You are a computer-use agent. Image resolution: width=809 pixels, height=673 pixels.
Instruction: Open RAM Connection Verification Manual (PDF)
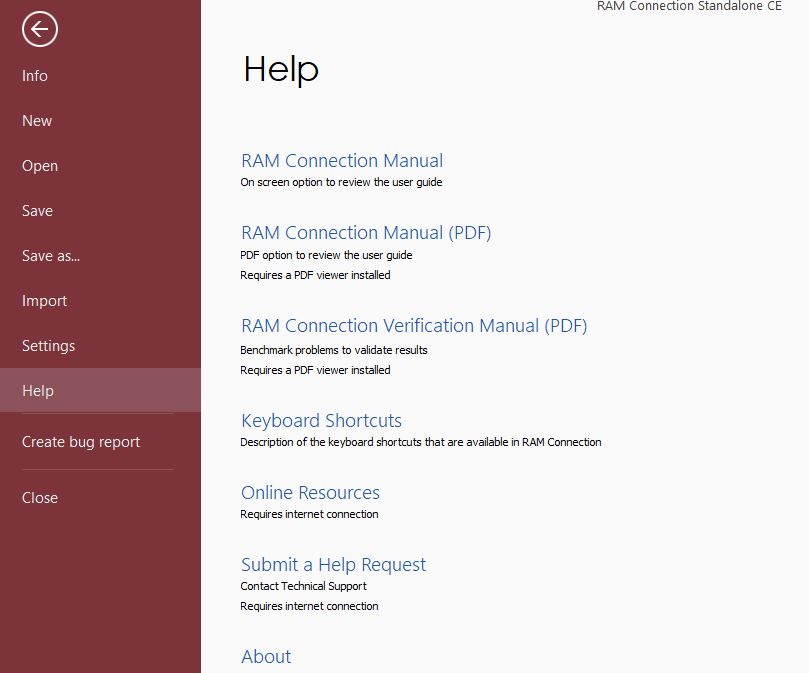coord(414,326)
